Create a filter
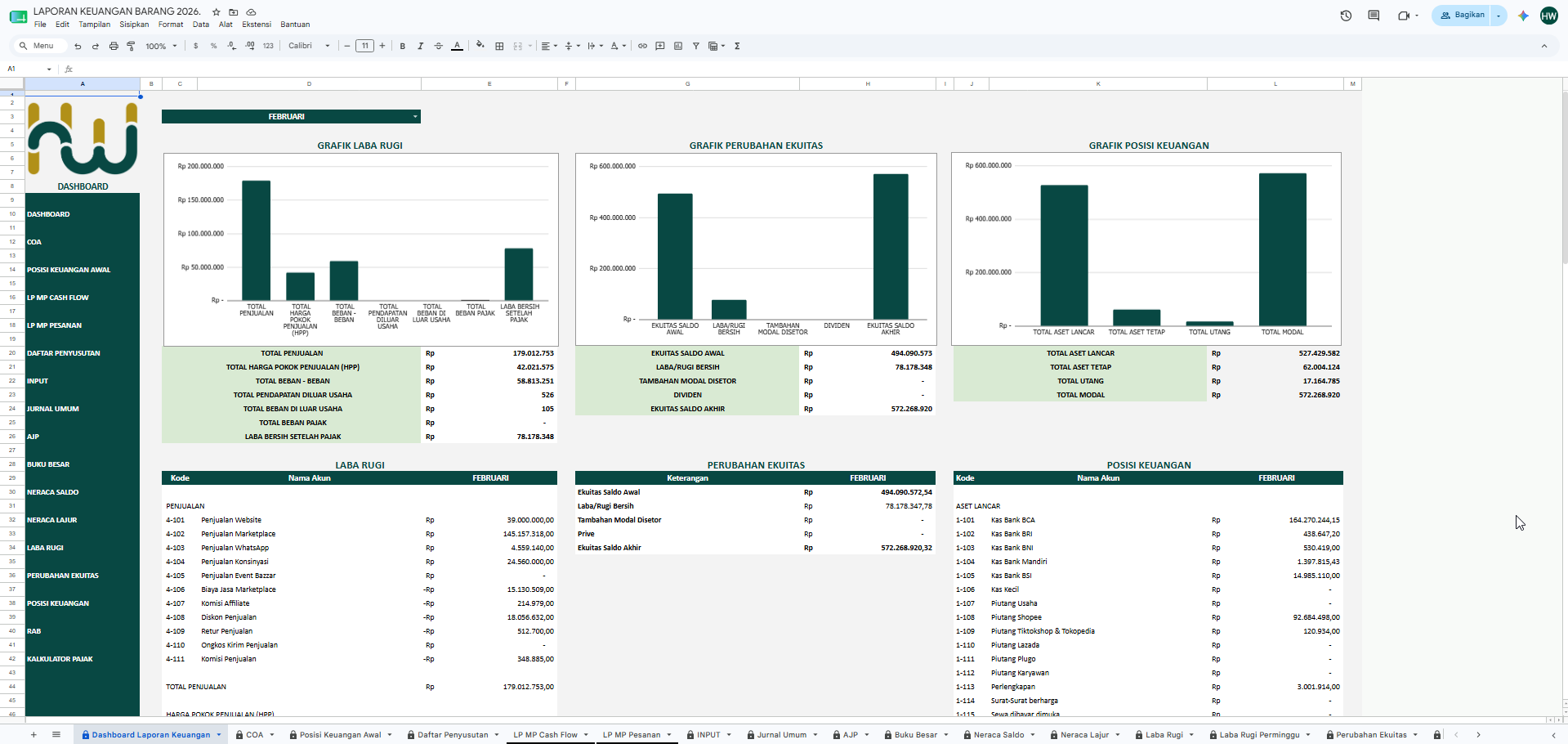This screenshot has height=744, width=1568. 696,47
